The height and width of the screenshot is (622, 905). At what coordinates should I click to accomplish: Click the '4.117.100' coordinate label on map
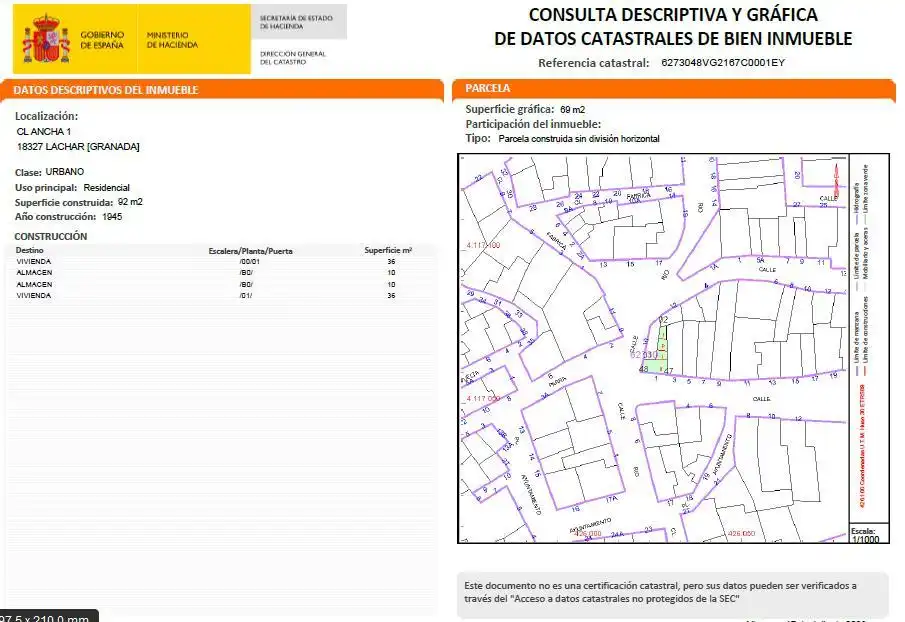click(483, 245)
